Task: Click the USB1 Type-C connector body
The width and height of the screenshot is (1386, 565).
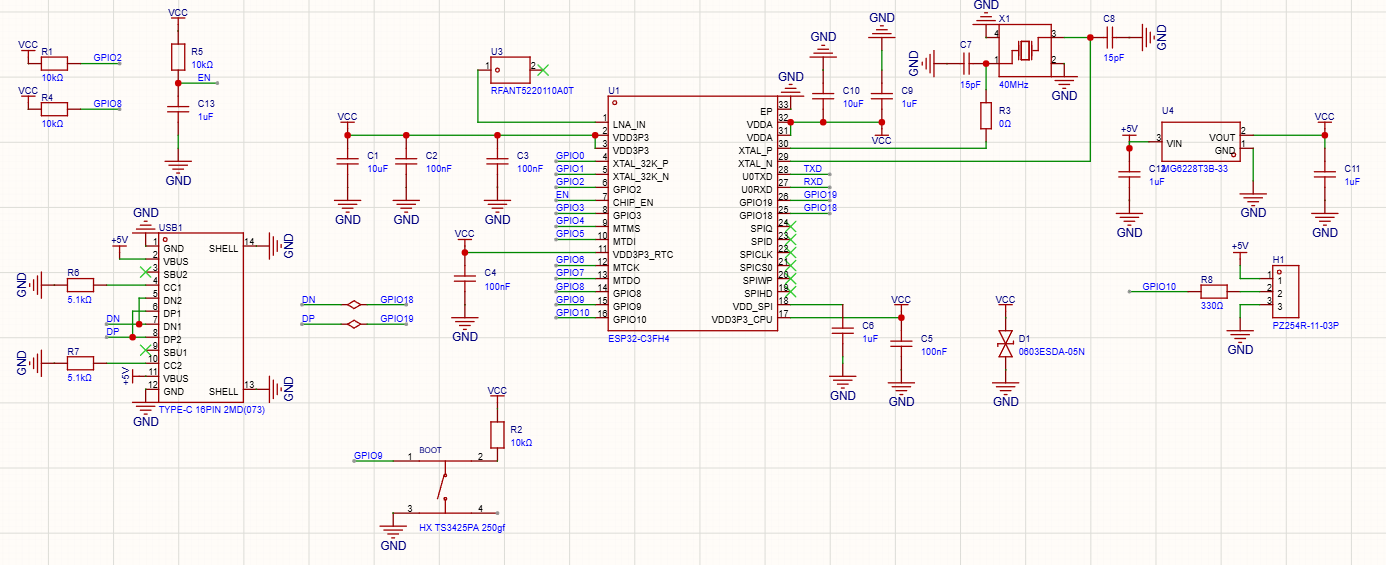Action: pyautogui.click(x=200, y=318)
